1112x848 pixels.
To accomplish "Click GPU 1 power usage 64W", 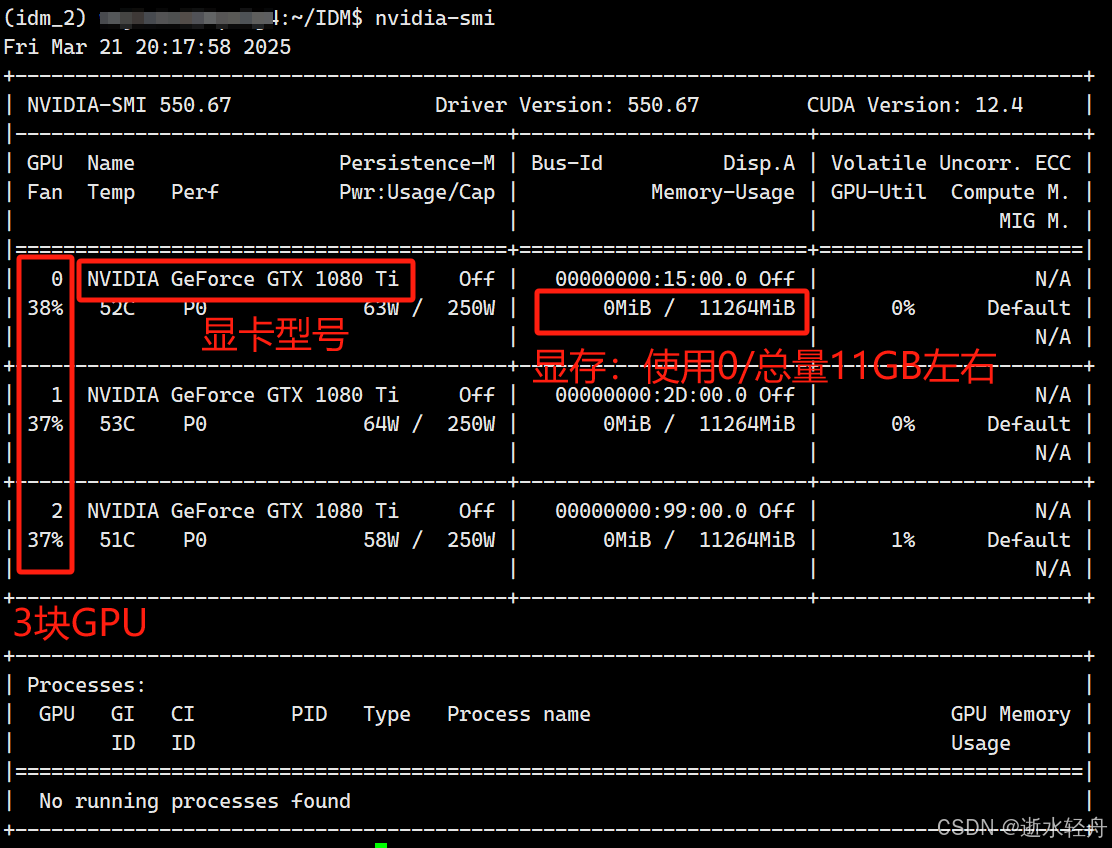I will (x=382, y=424).
